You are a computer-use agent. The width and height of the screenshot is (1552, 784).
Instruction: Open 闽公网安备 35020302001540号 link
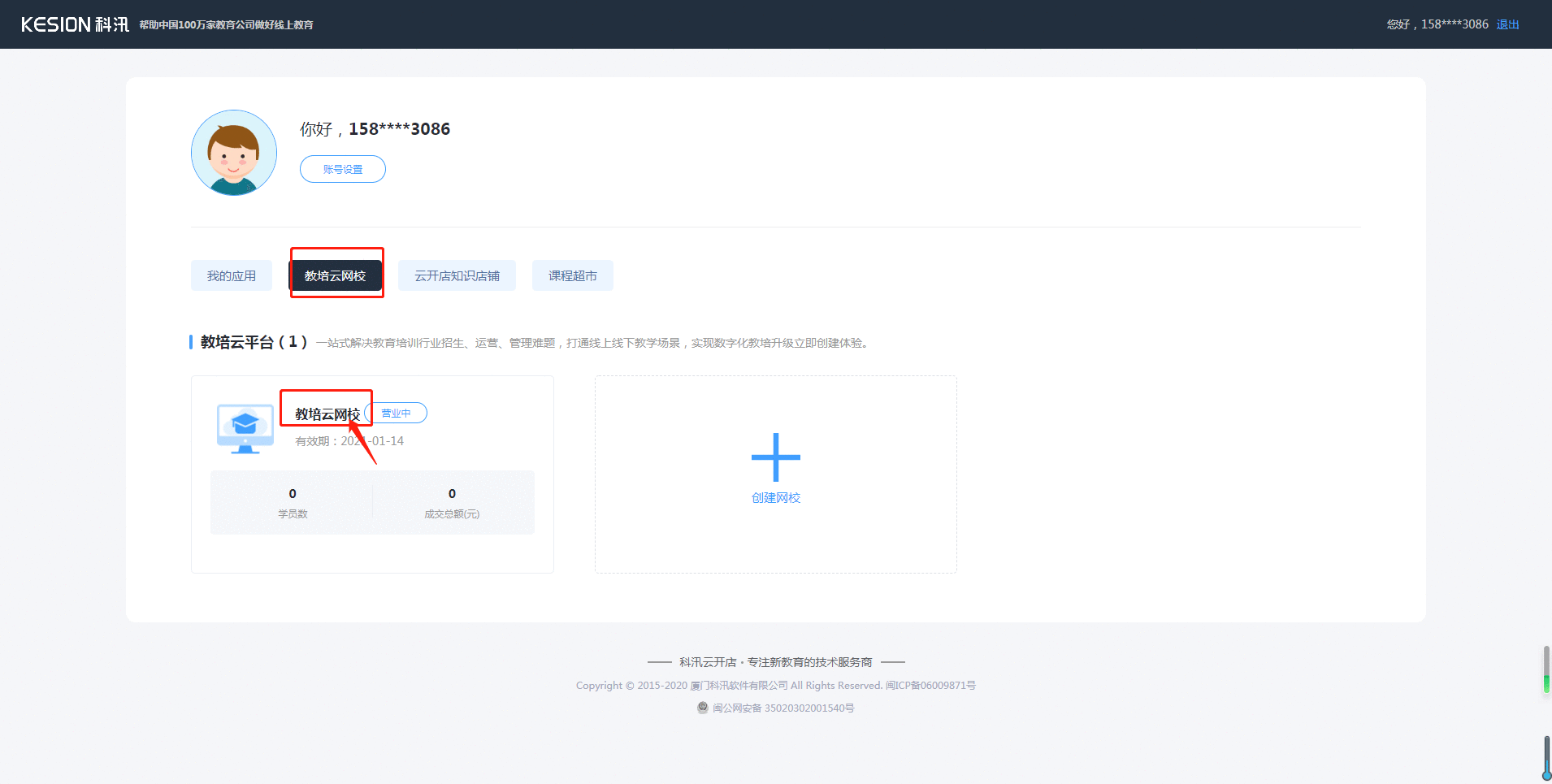click(783, 708)
